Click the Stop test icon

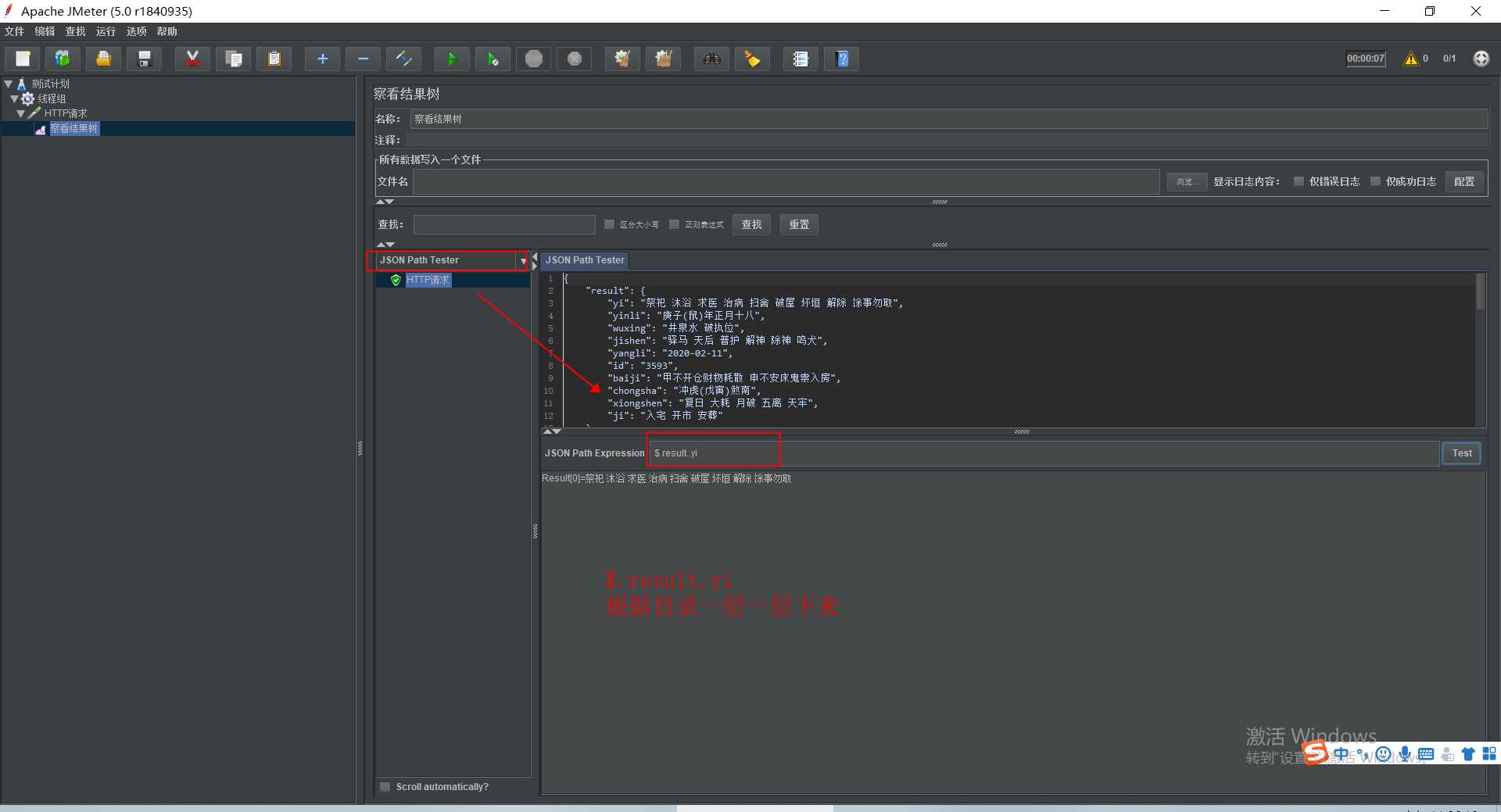tap(534, 59)
